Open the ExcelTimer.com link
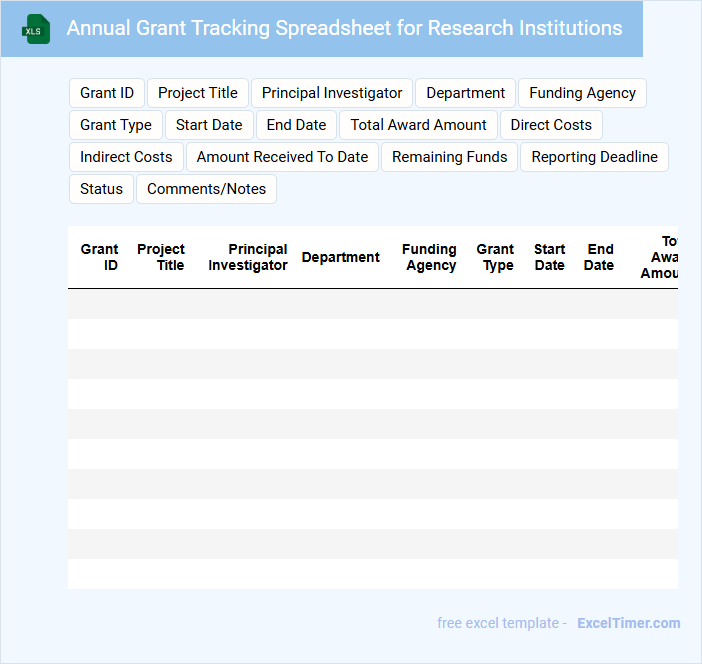 click(628, 623)
